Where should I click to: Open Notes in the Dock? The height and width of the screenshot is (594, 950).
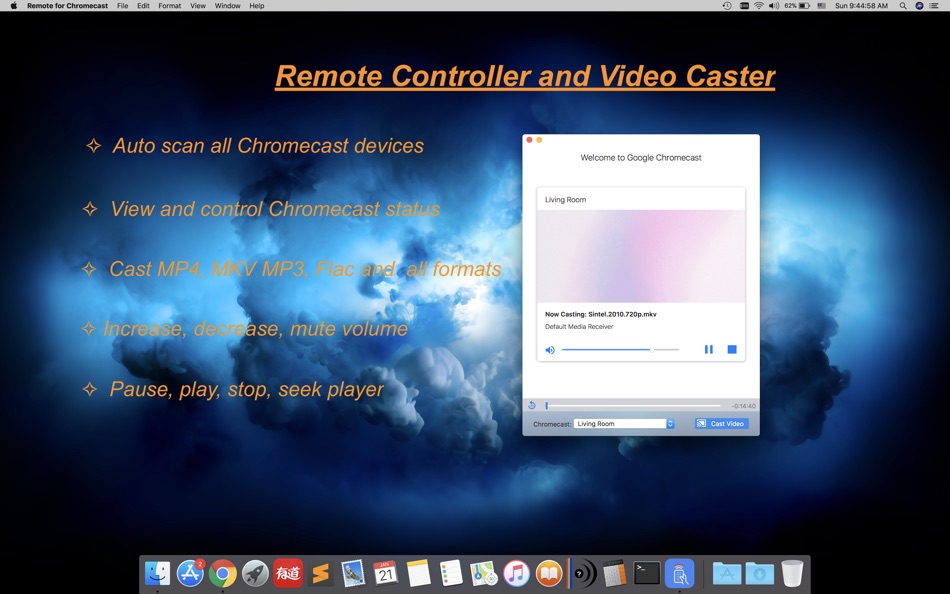pos(418,573)
